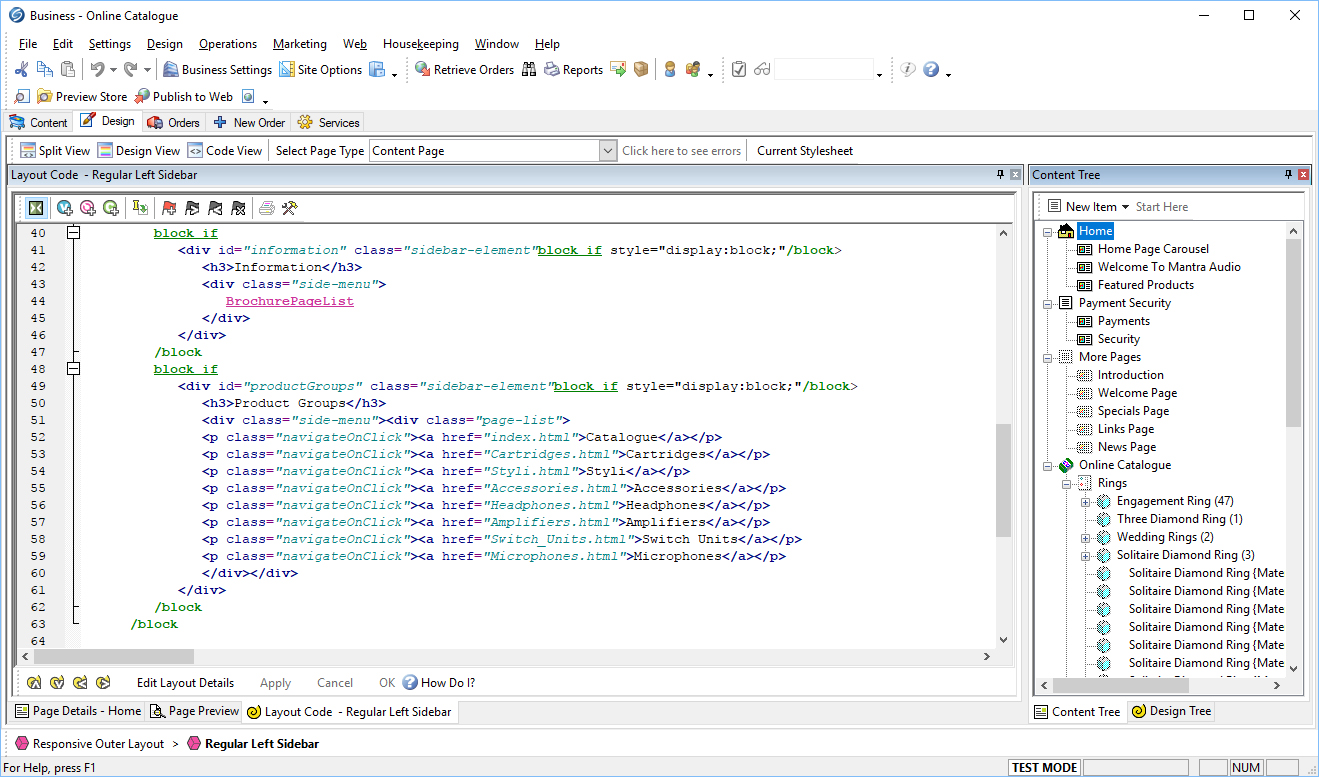Collapse the code block at line 40

(x=73, y=233)
